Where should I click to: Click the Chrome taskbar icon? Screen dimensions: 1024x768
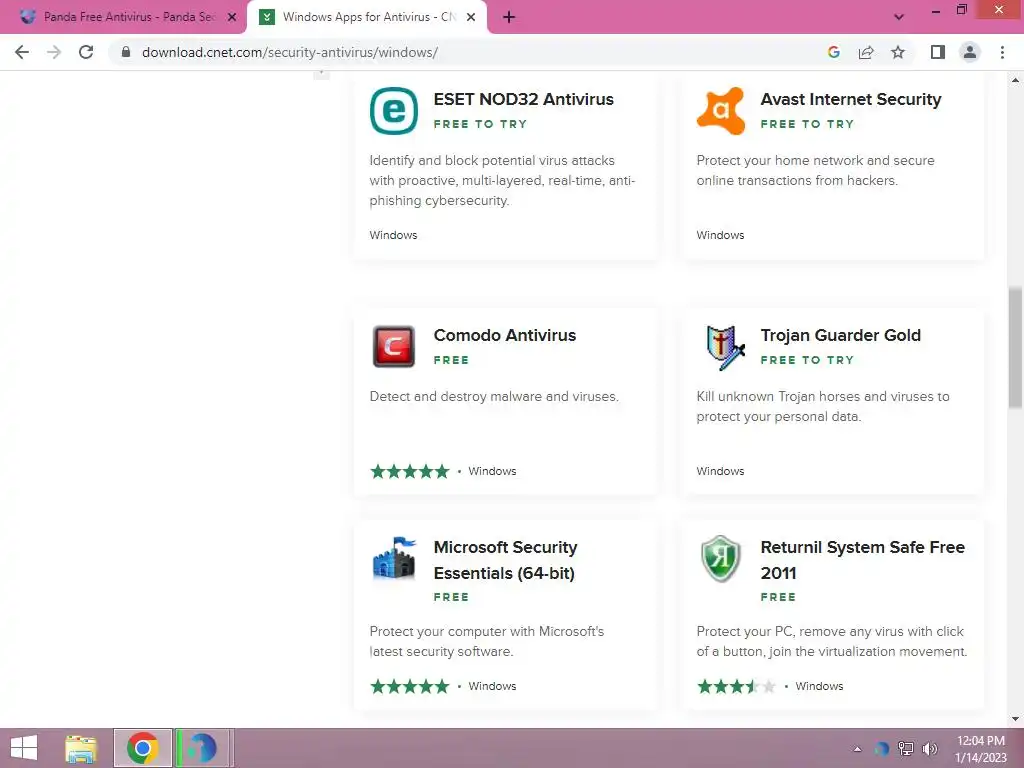142,748
